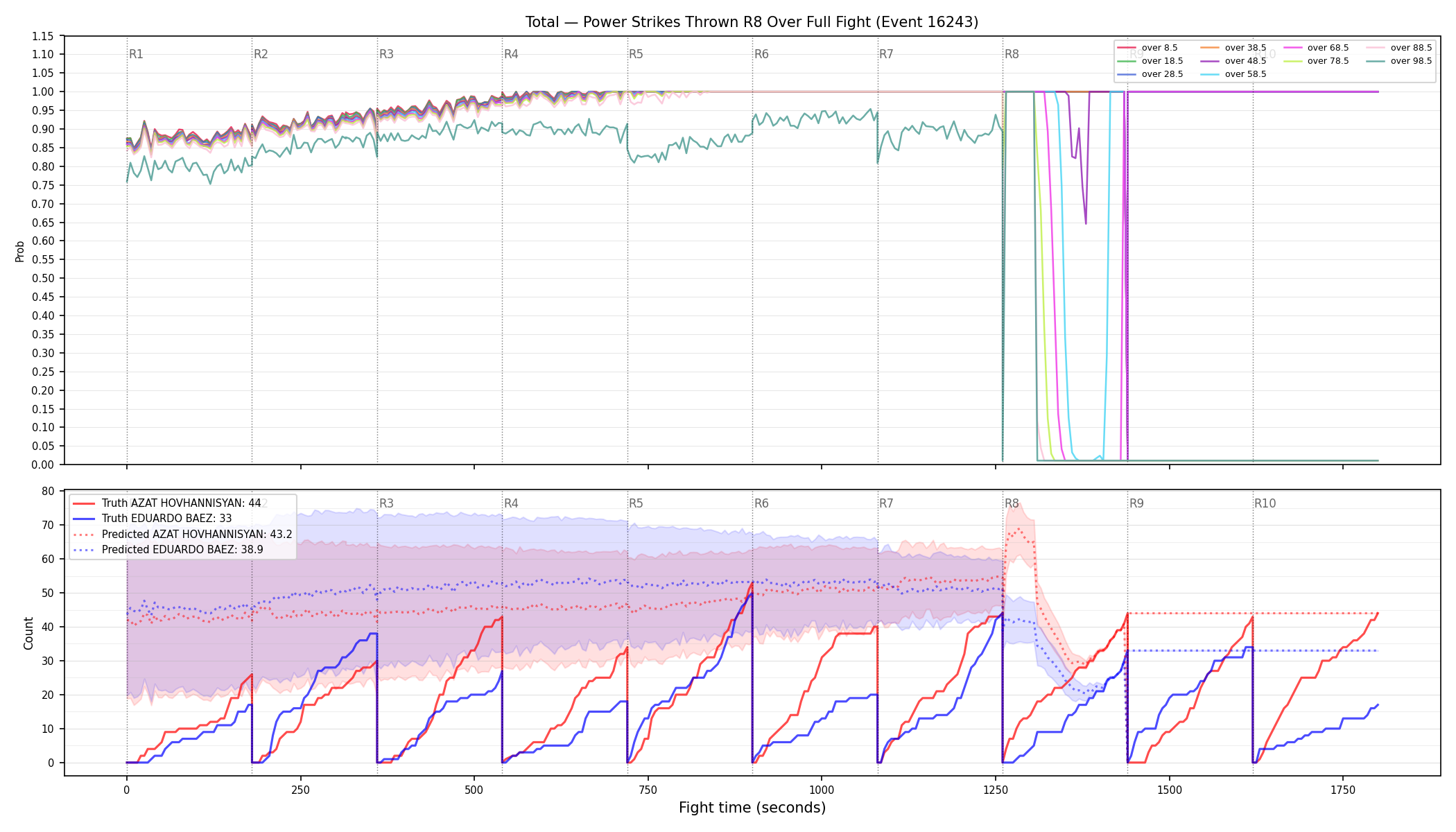Click the 1750 tick on time axis

tap(1343, 790)
